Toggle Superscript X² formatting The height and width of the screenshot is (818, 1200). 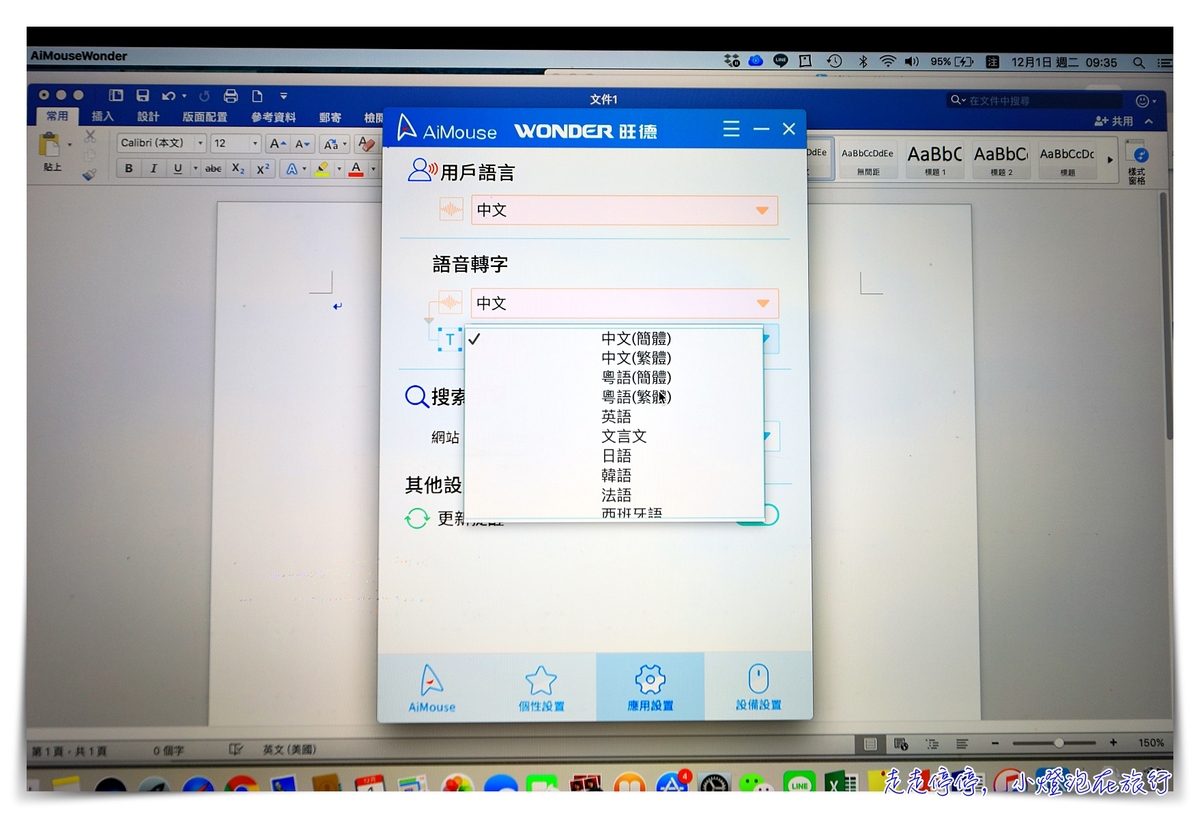click(263, 169)
